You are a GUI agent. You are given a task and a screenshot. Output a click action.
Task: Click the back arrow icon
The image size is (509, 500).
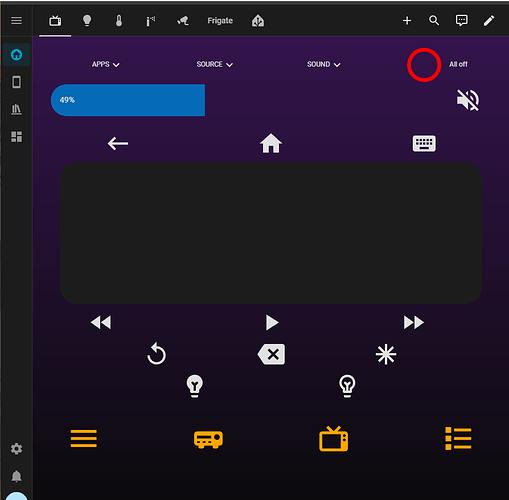(118, 144)
